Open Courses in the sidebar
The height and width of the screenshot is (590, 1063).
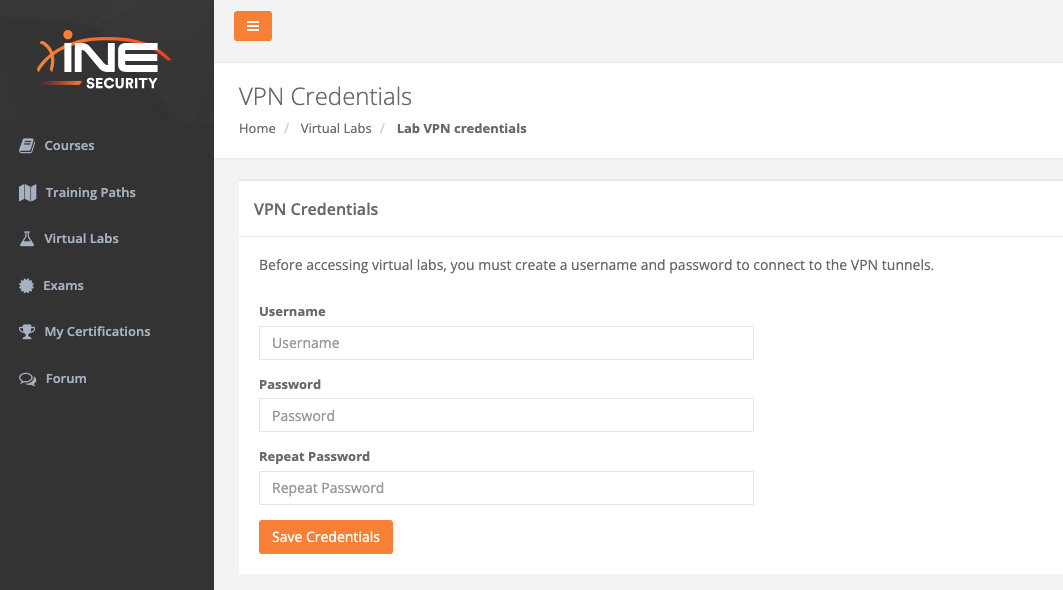[69, 146]
